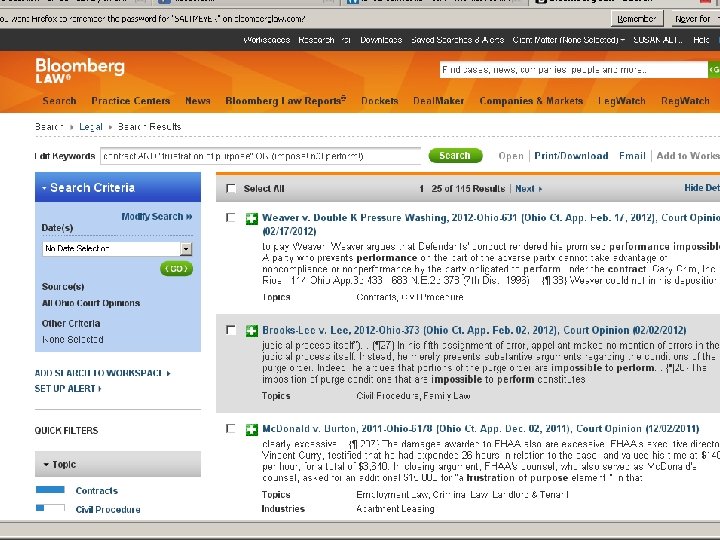Click the green Search button
The image size is (720, 540).
tap(455, 156)
